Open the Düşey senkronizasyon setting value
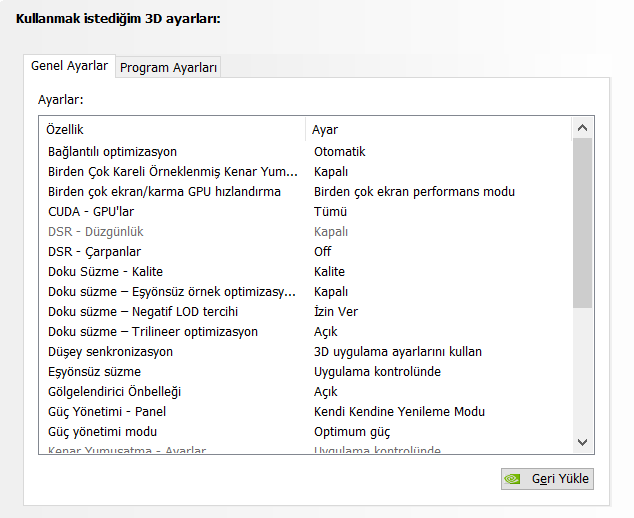 pos(397,352)
